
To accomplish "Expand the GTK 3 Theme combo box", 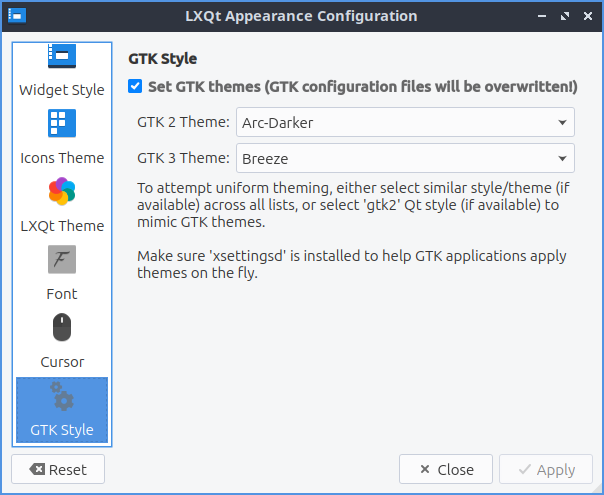I will [x=405, y=158].
